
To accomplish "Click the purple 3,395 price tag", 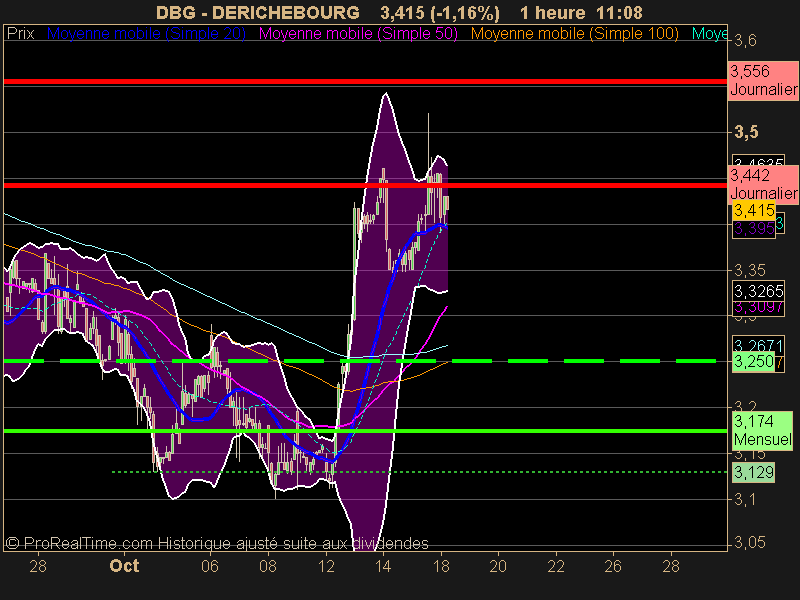I will point(754,229).
